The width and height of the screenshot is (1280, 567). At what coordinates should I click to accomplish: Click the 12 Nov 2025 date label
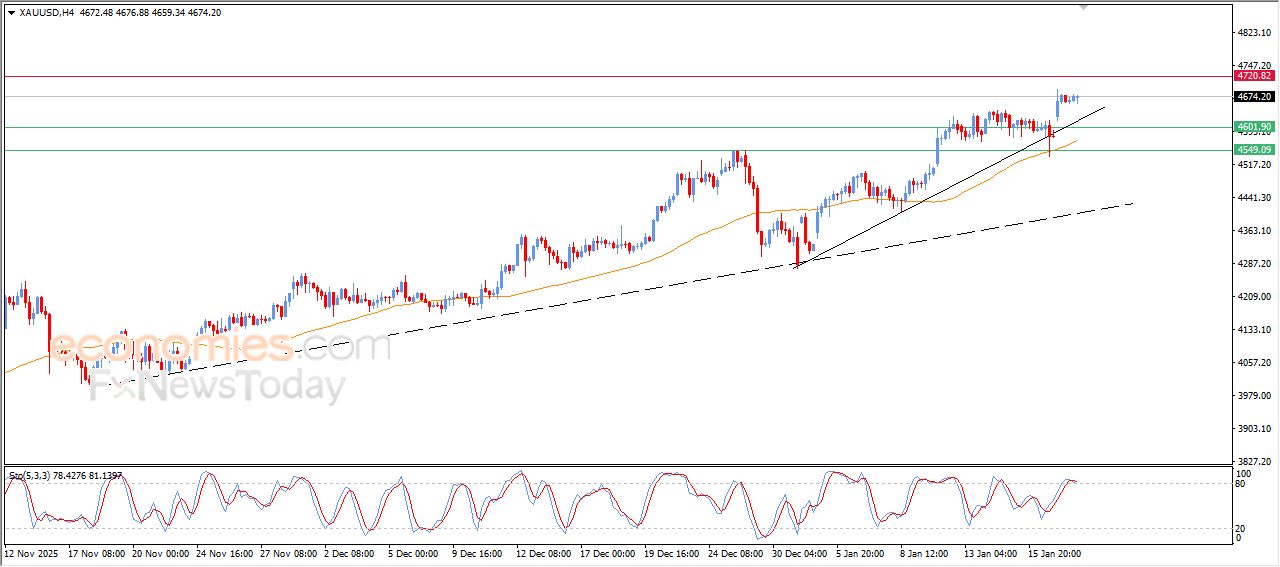tap(32, 552)
